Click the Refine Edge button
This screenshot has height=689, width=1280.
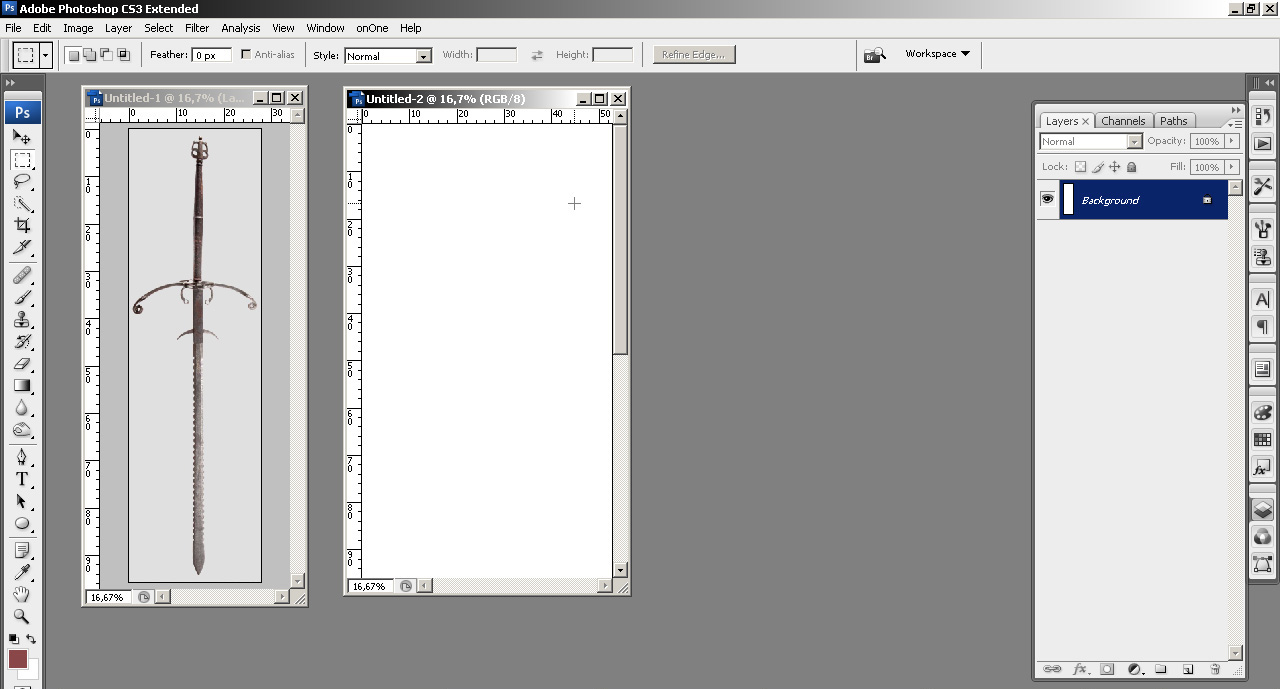tap(694, 55)
